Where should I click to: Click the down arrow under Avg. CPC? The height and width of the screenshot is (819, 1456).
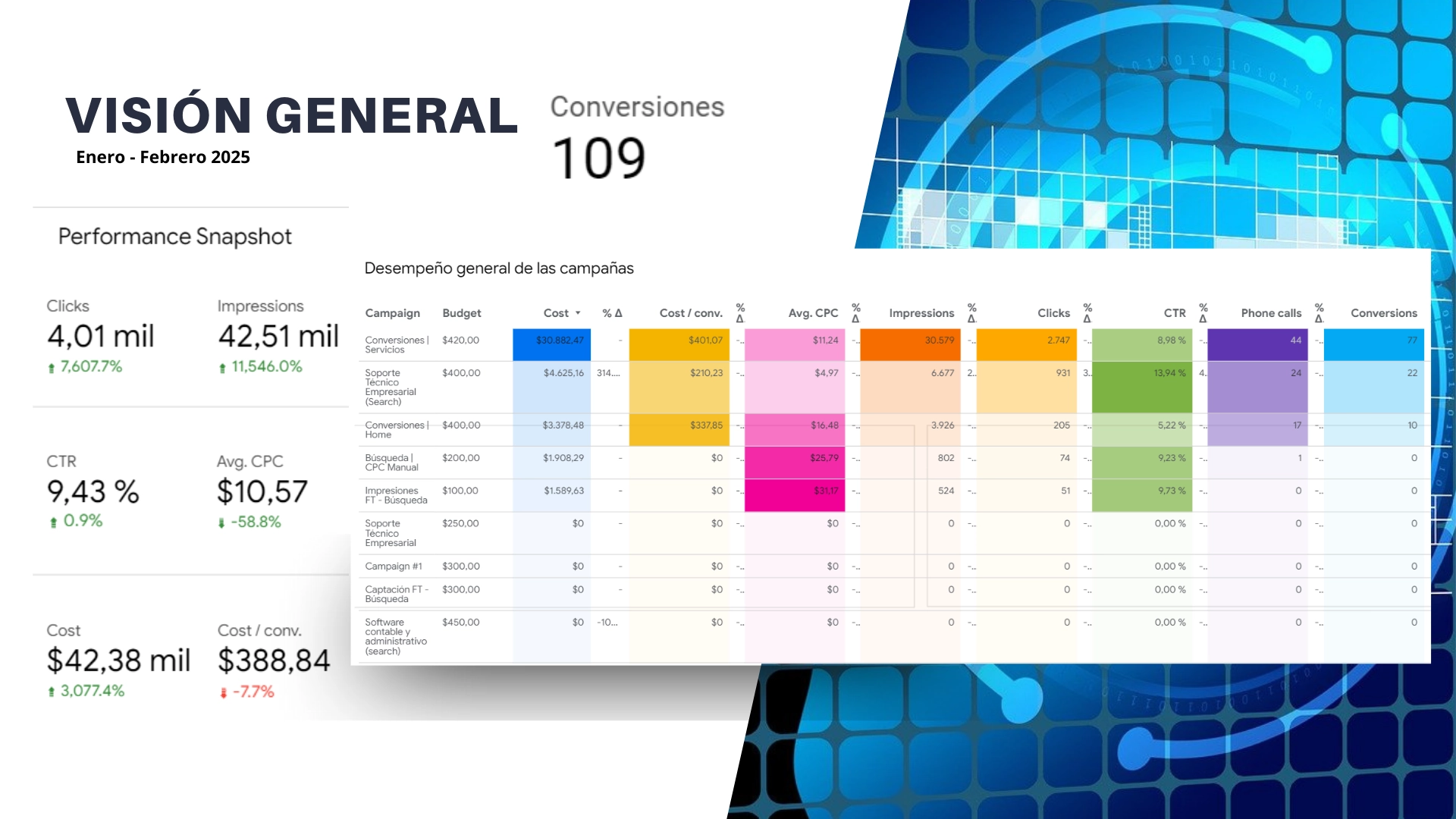[221, 523]
